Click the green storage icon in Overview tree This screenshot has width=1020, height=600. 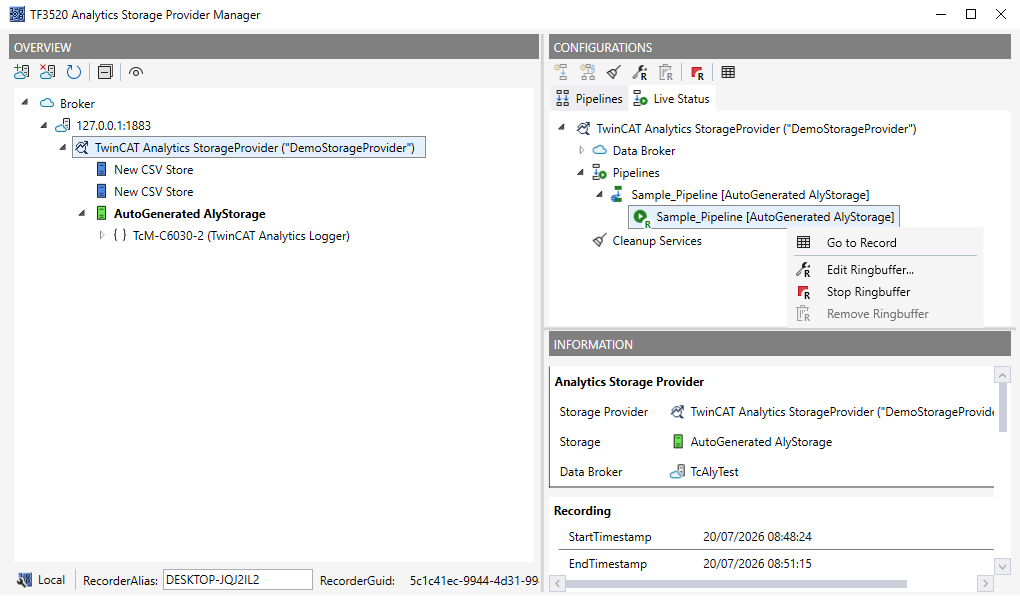pos(101,213)
